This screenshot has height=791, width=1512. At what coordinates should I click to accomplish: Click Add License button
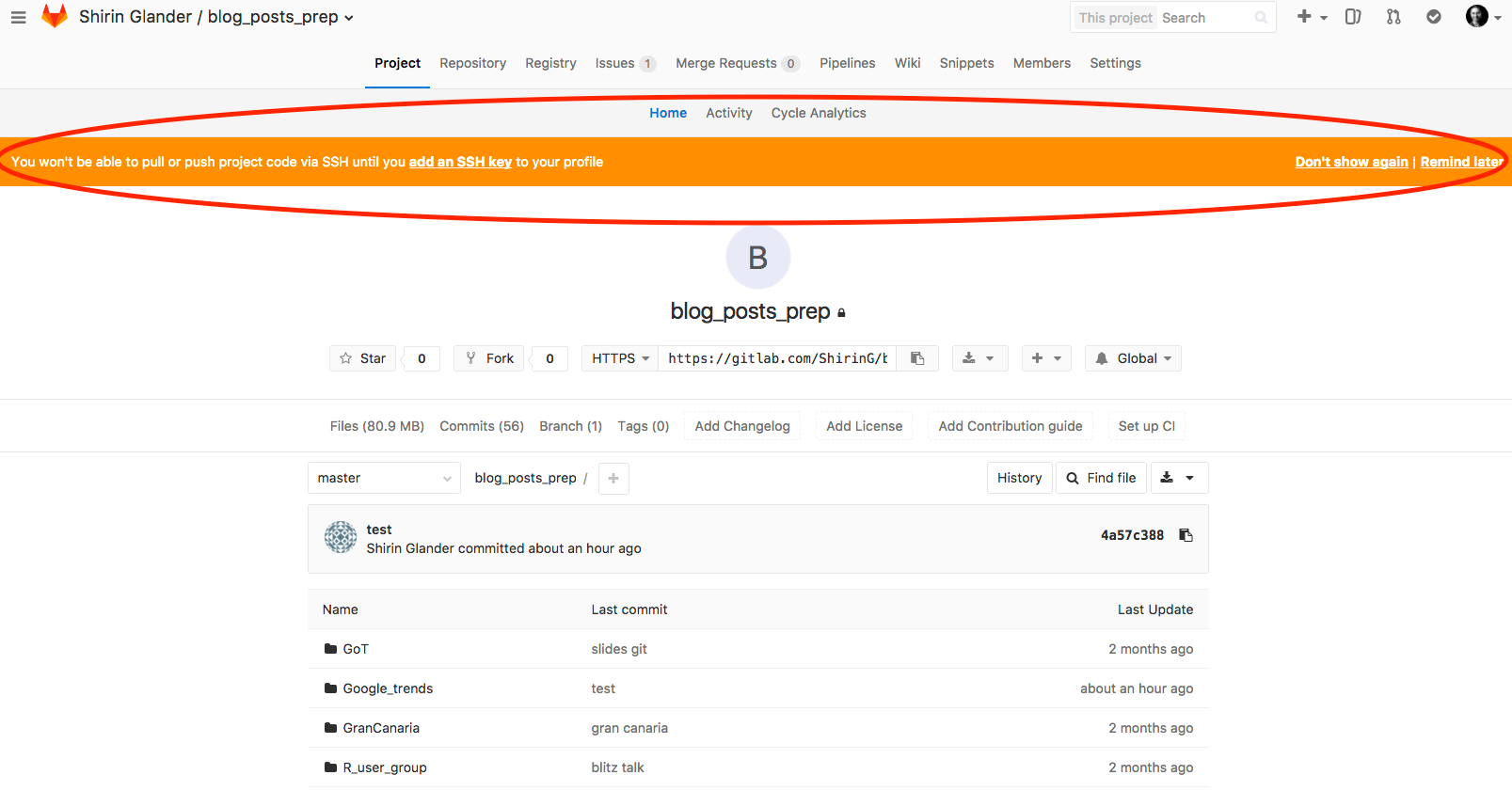click(865, 426)
